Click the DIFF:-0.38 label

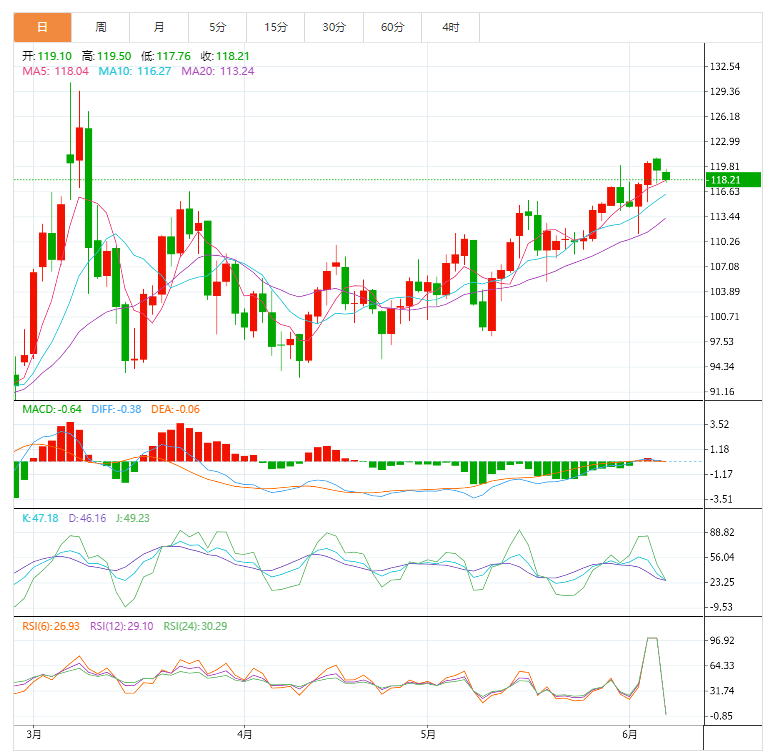[x=116, y=410]
